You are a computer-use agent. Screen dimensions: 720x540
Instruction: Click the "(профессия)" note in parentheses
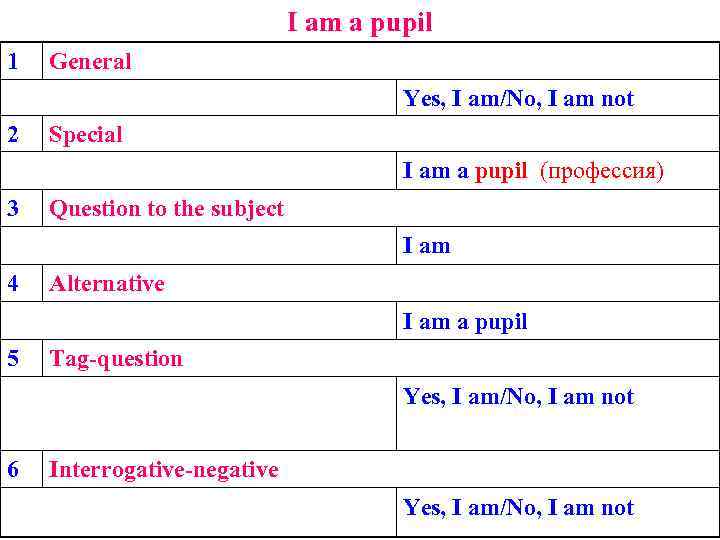601,171
